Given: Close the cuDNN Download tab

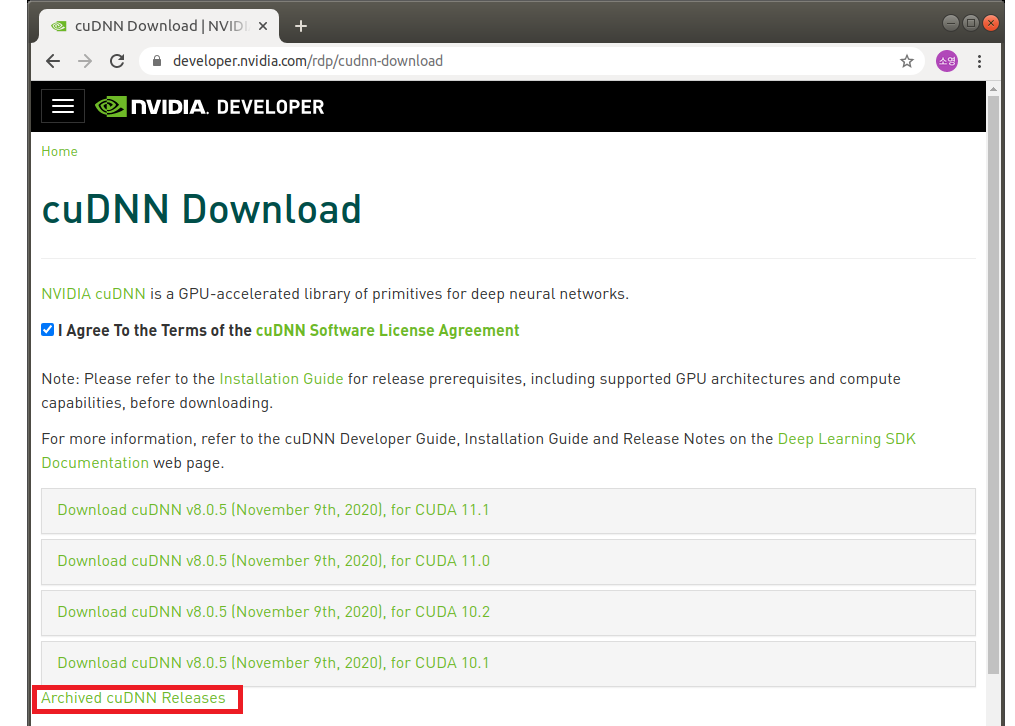Looking at the screenshot, I should pyautogui.click(x=263, y=27).
